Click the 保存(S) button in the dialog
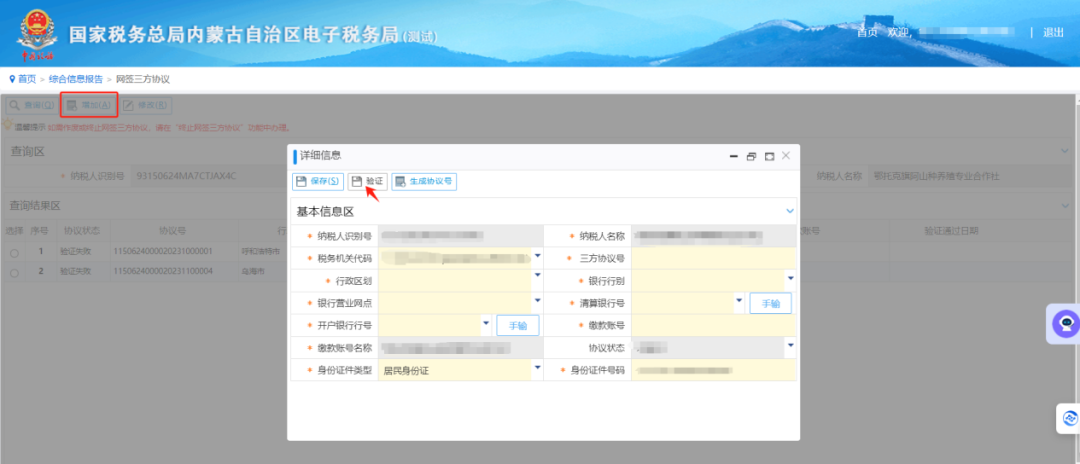The height and width of the screenshot is (464, 1080). click(318, 182)
